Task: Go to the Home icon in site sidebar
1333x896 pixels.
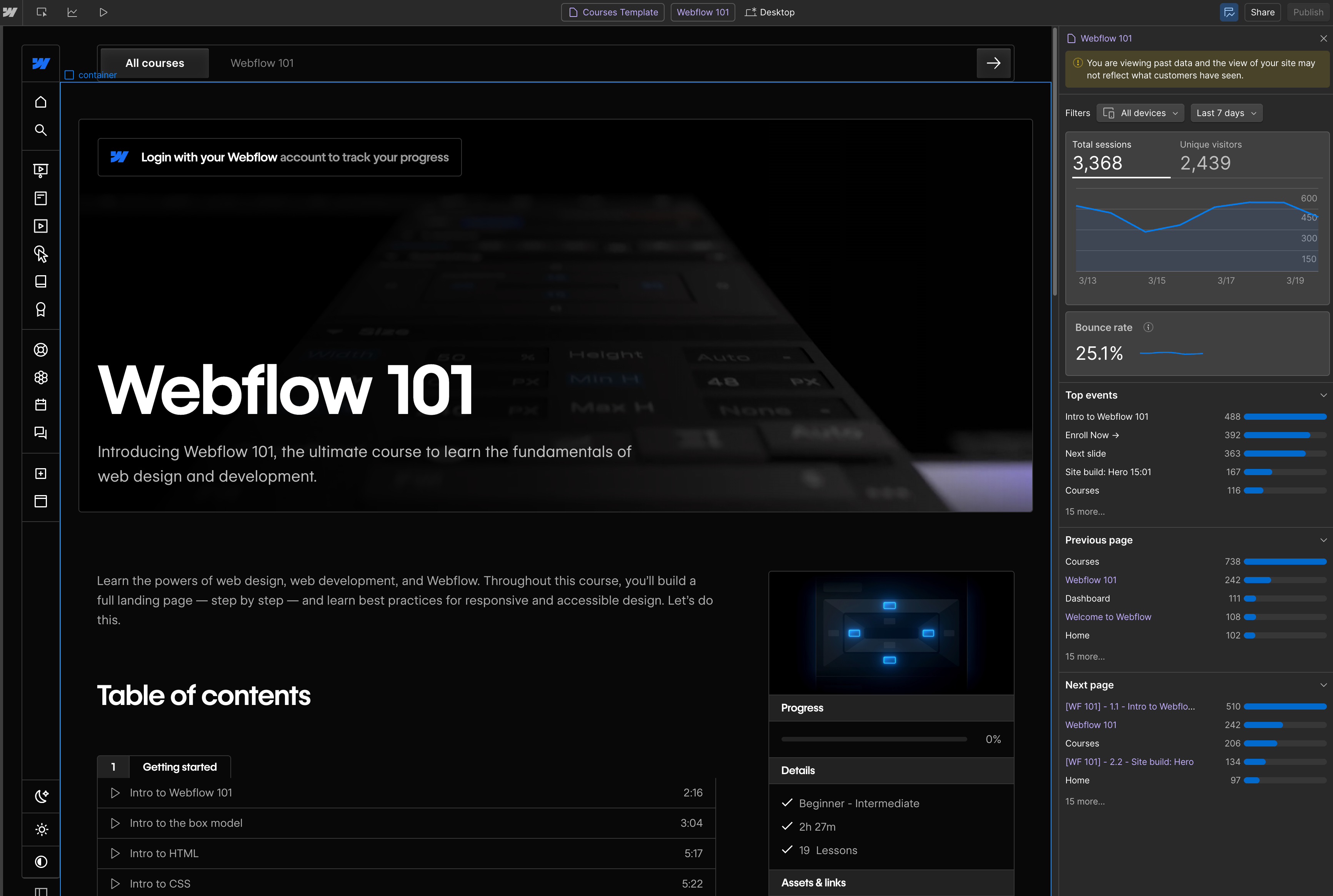Action: tap(41, 102)
